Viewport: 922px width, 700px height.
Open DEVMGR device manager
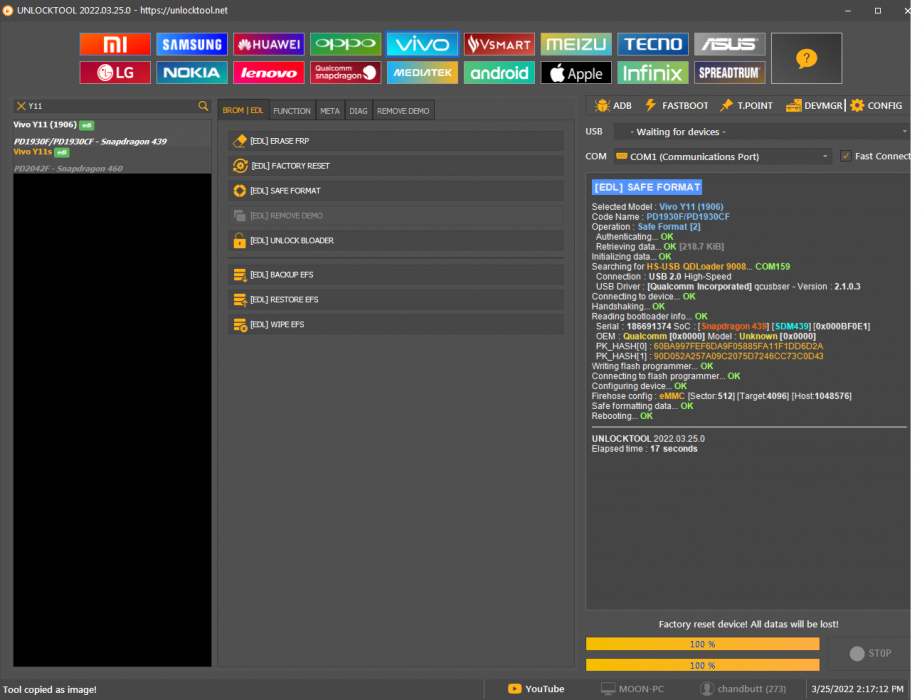pyautogui.click(x=814, y=106)
